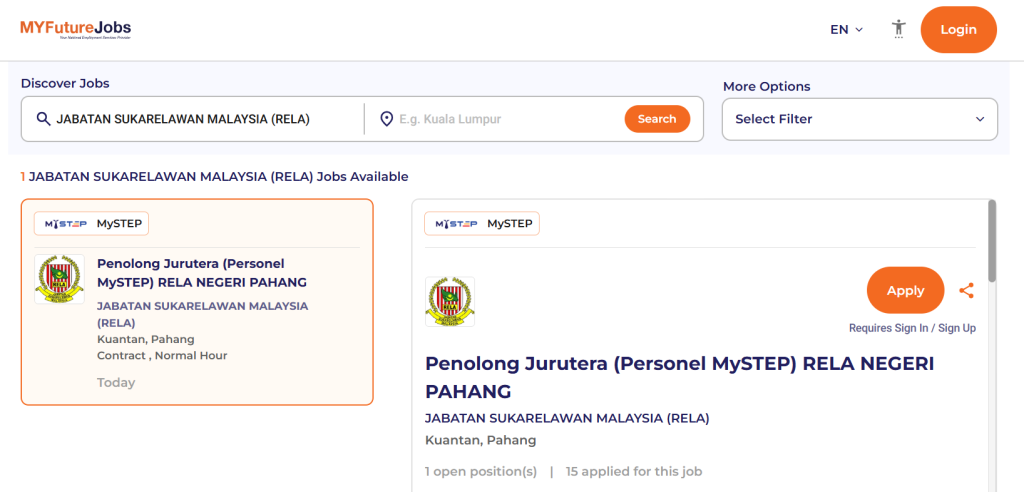Click the Select Filter chevron arrow
Screen dimensions: 1024x492
click(x=980, y=119)
